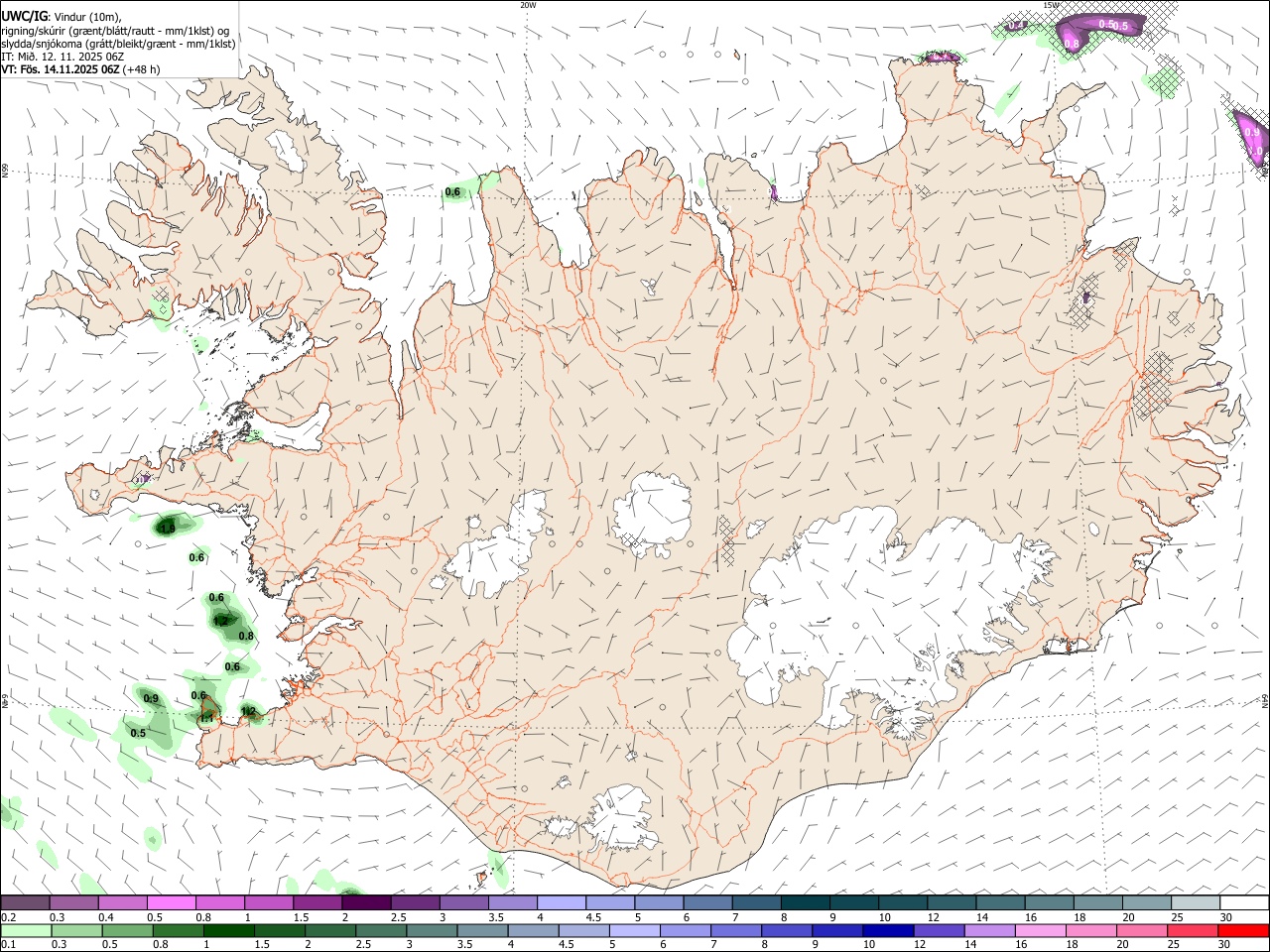Choose the light pink swatch labeled 16 in rain scale
The image size is (1270, 952).
(x=1040, y=931)
